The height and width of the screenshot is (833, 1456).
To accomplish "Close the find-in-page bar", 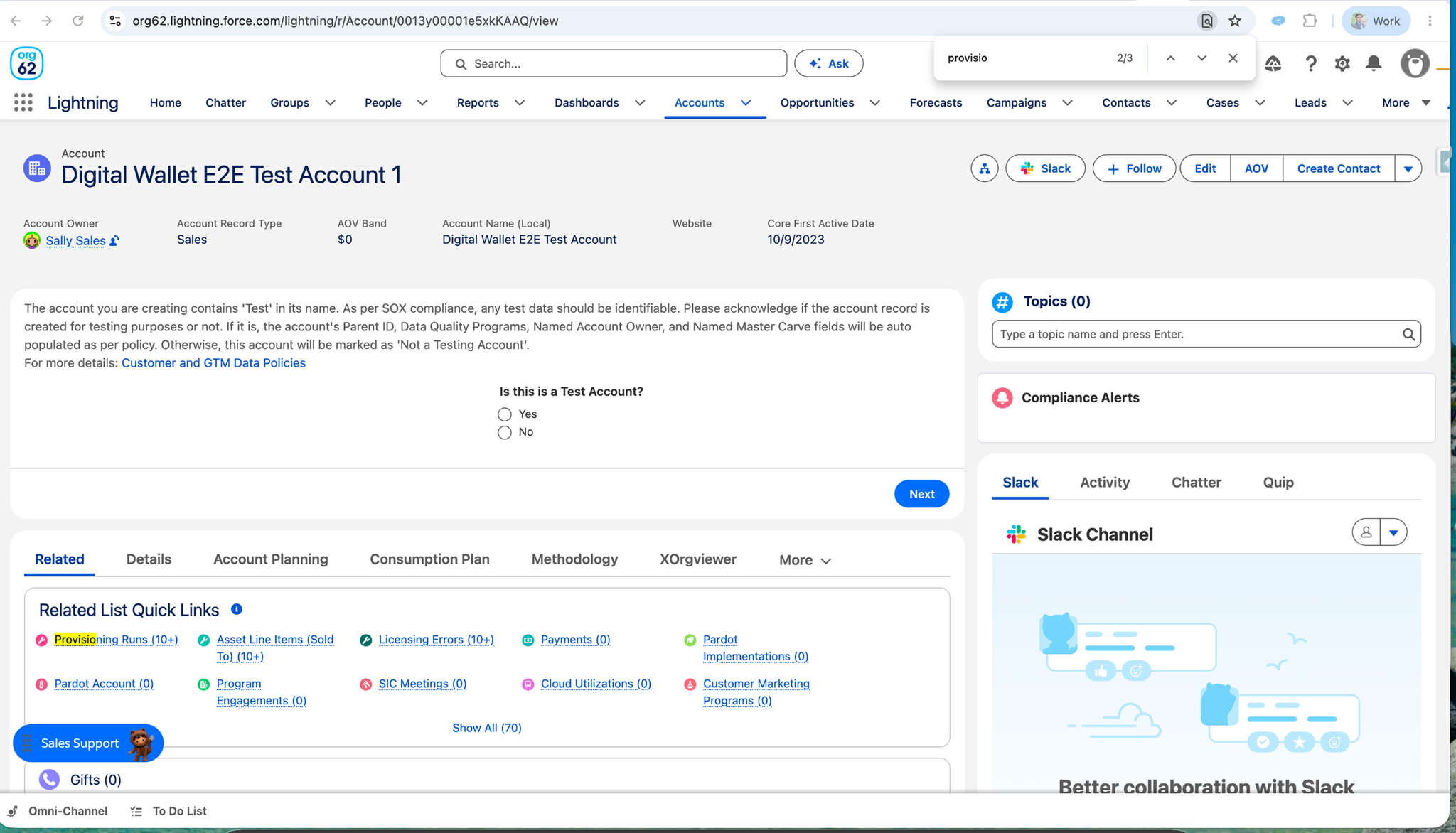I will [1233, 58].
